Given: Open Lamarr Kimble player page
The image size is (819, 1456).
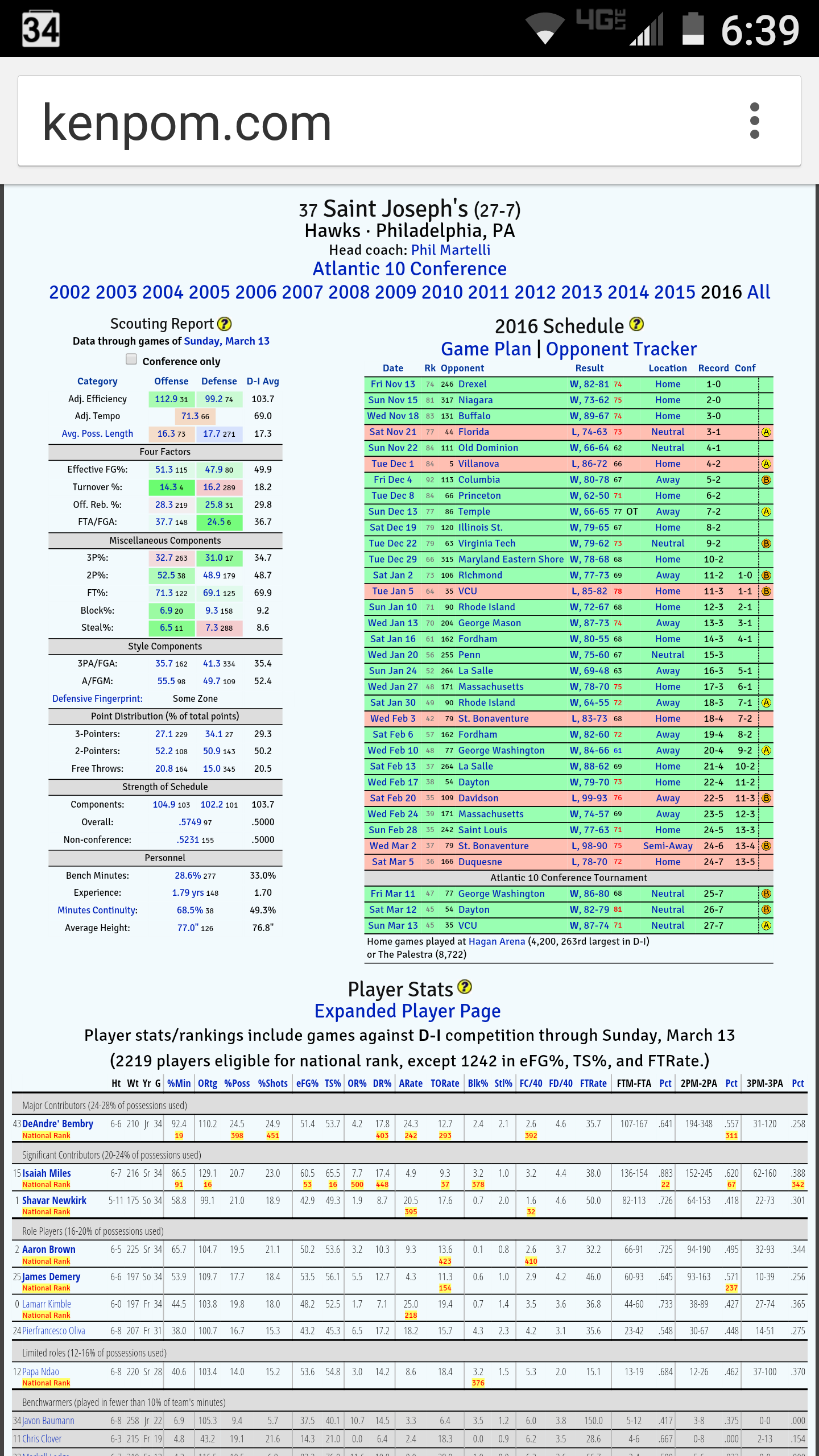Looking at the screenshot, I should [x=47, y=1304].
